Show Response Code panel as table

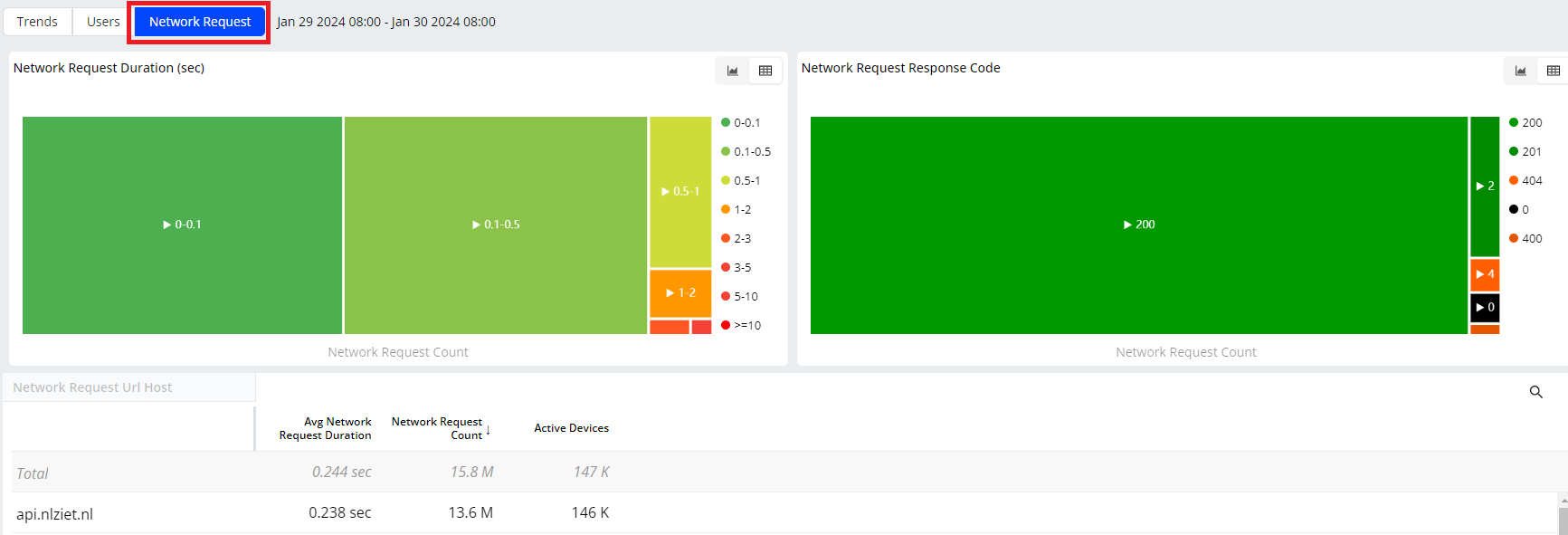click(x=1553, y=71)
